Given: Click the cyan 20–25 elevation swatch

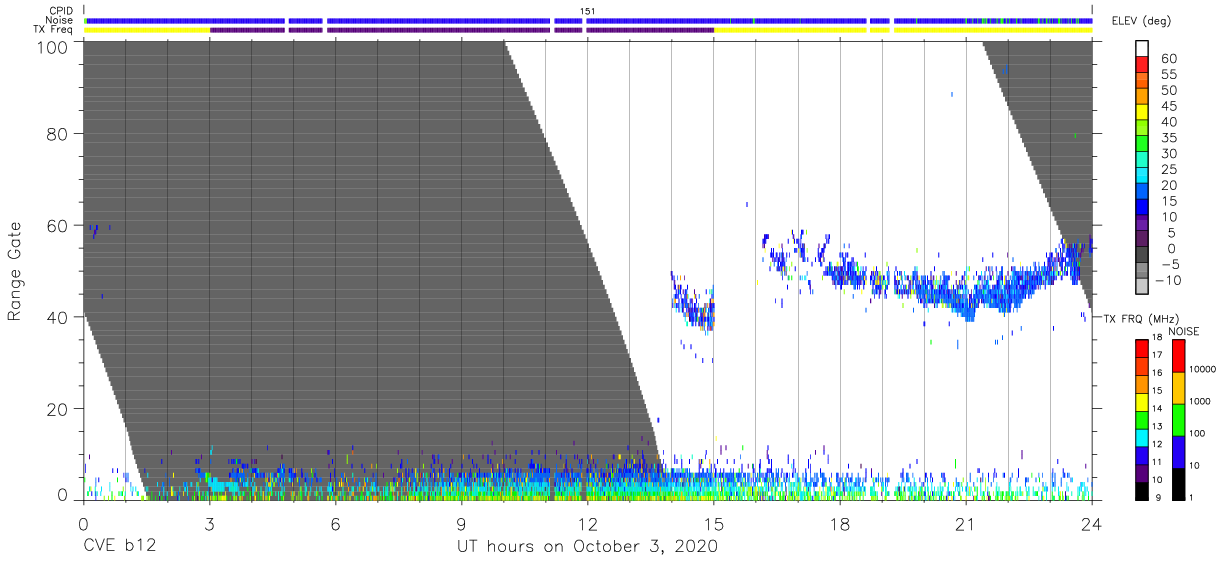Looking at the screenshot, I should 1142,177.
